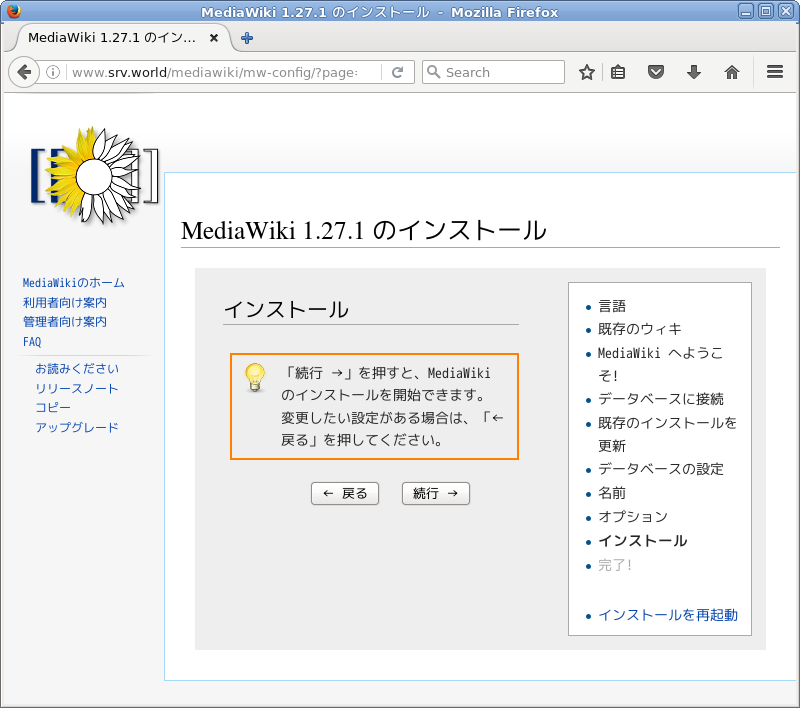Click the MediaWiki へようこそ! step
This screenshot has height=708, width=800.
coord(661,364)
